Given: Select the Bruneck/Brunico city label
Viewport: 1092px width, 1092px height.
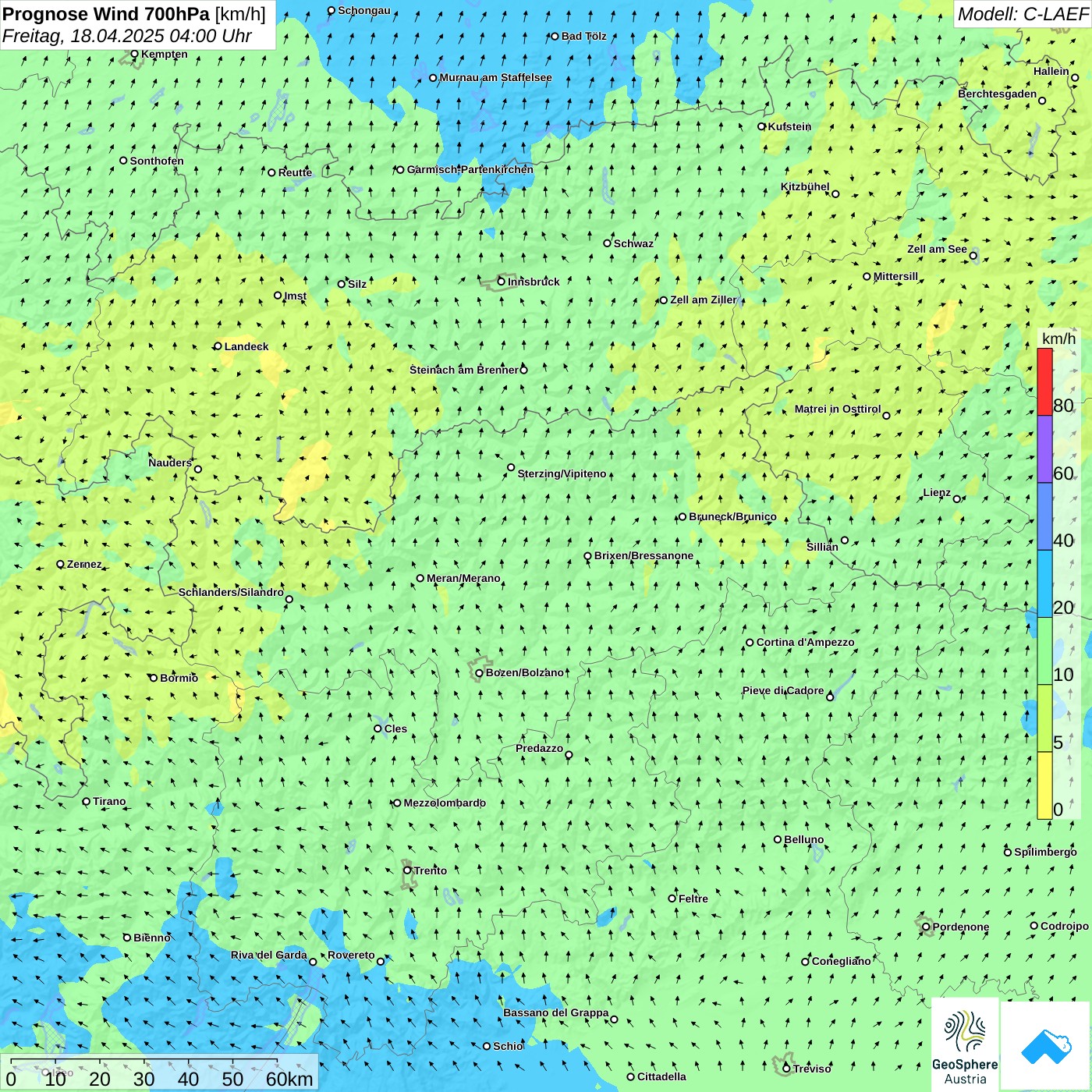Looking at the screenshot, I should (732, 516).
